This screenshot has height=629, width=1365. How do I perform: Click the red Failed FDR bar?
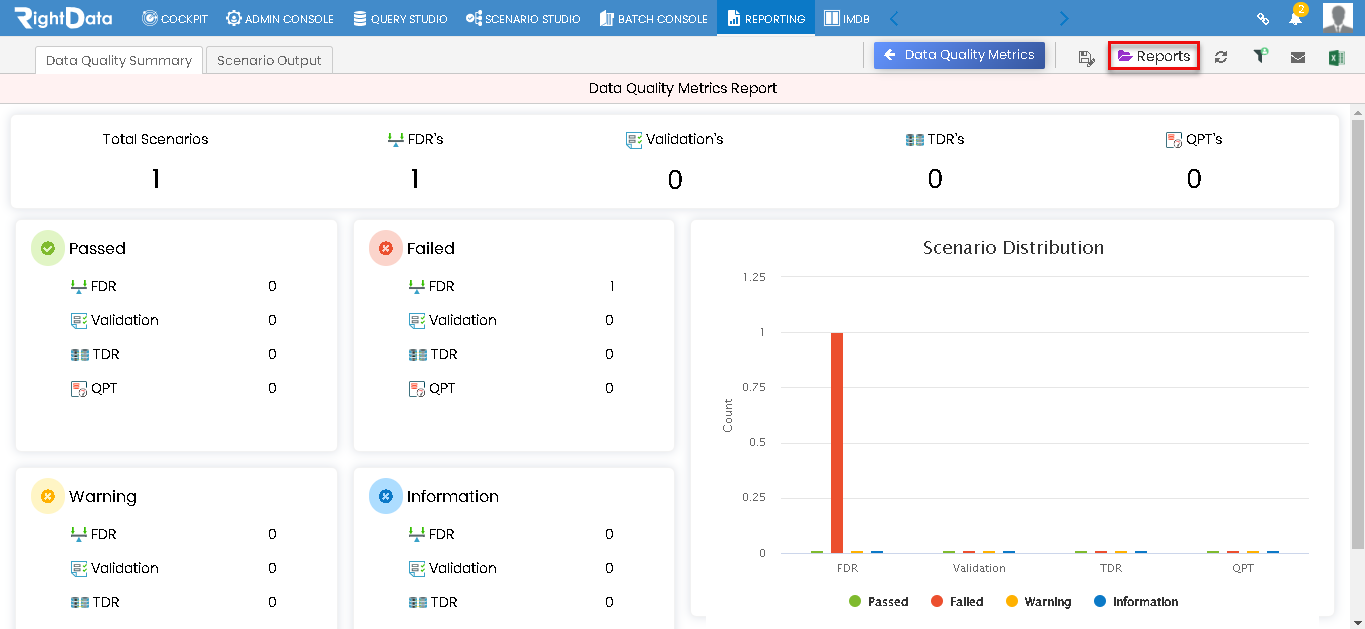coord(837,442)
